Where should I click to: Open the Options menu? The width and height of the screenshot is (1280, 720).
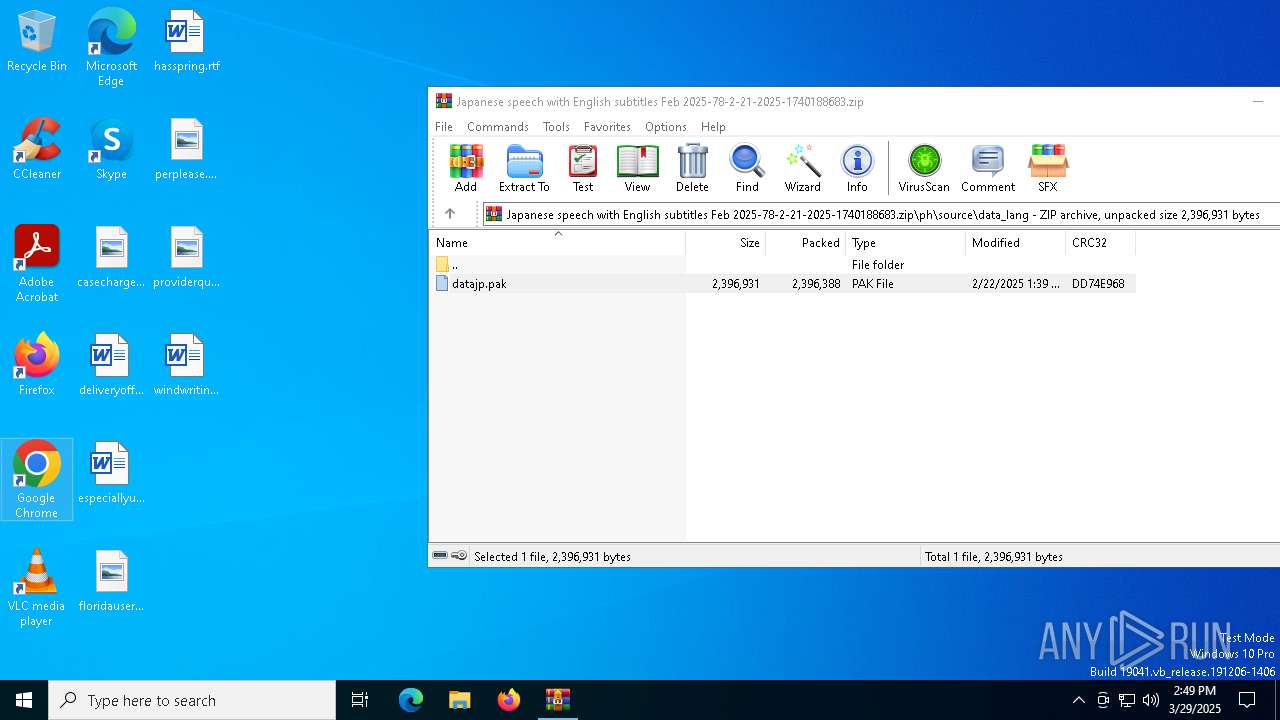(666, 127)
